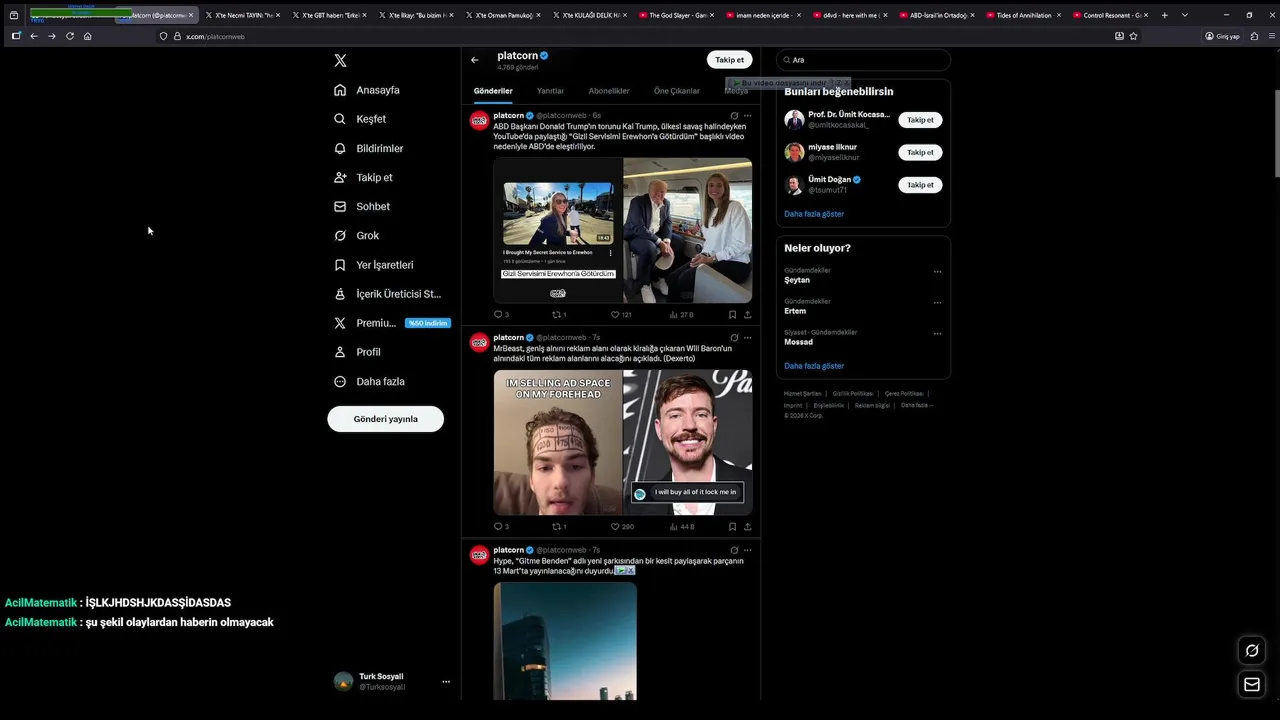This screenshot has height=720, width=1280.
Task: Open Premium with the %50 indirim badge
Action: pyautogui.click(x=391, y=323)
